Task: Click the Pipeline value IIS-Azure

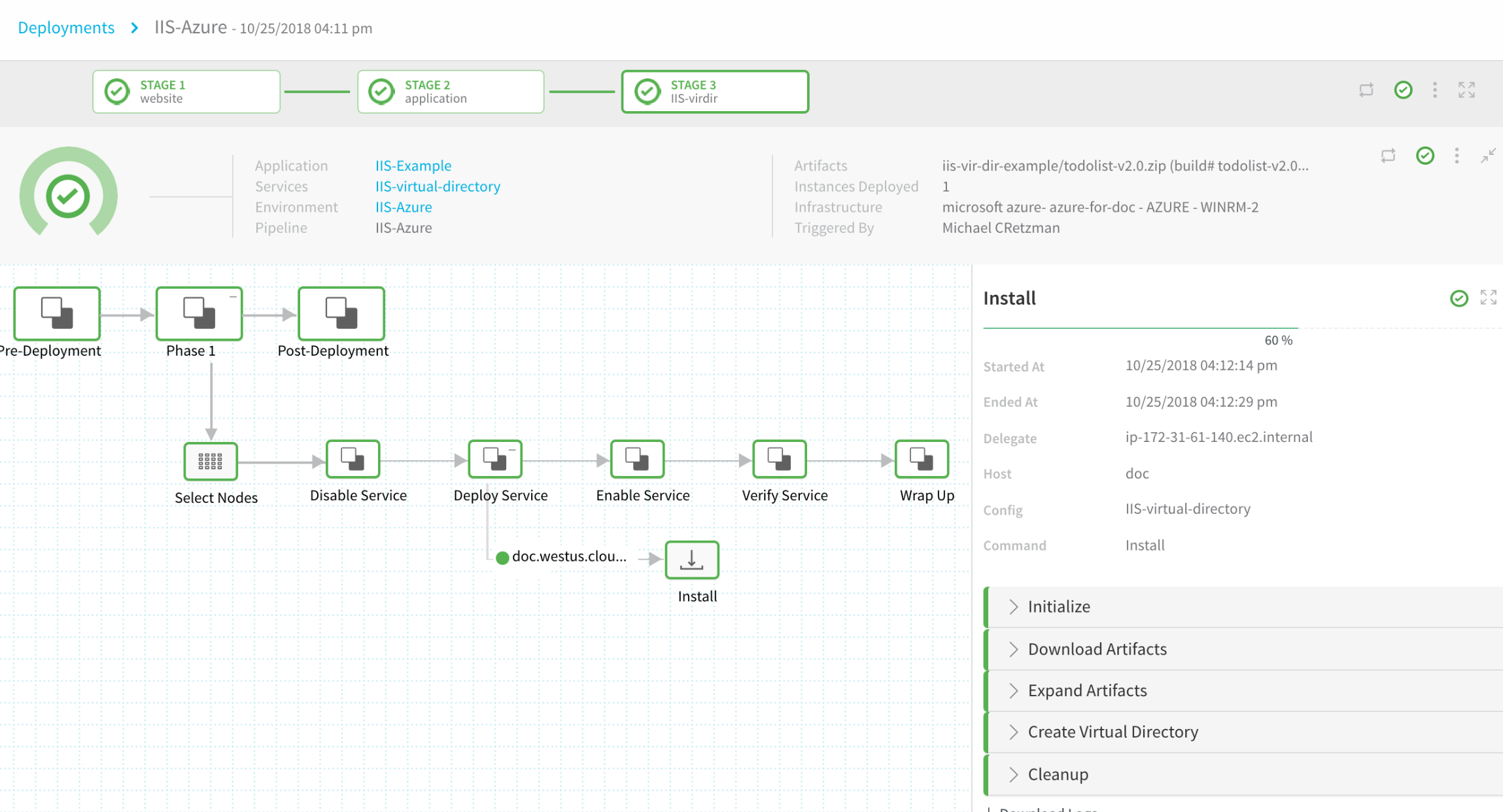Action: [404, 228]
